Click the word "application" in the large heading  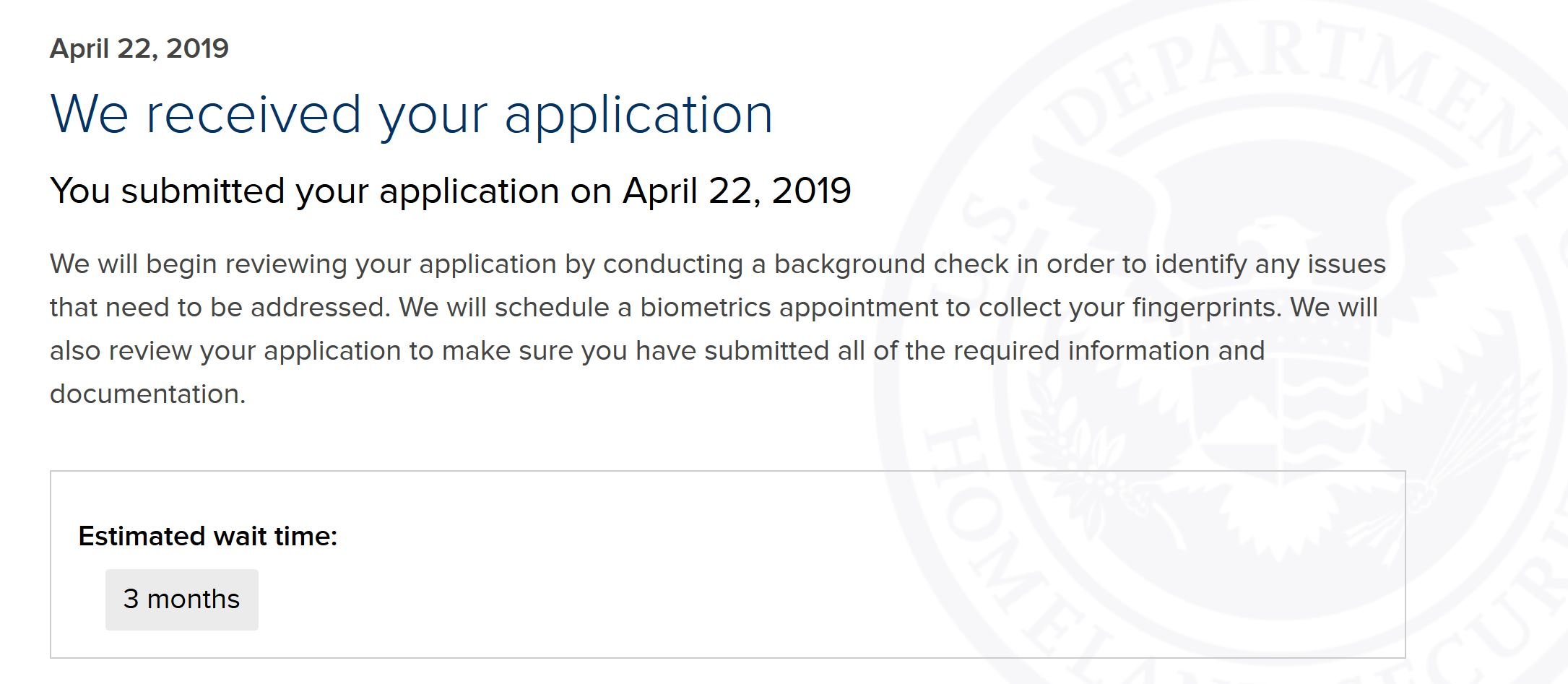(639, 116)
